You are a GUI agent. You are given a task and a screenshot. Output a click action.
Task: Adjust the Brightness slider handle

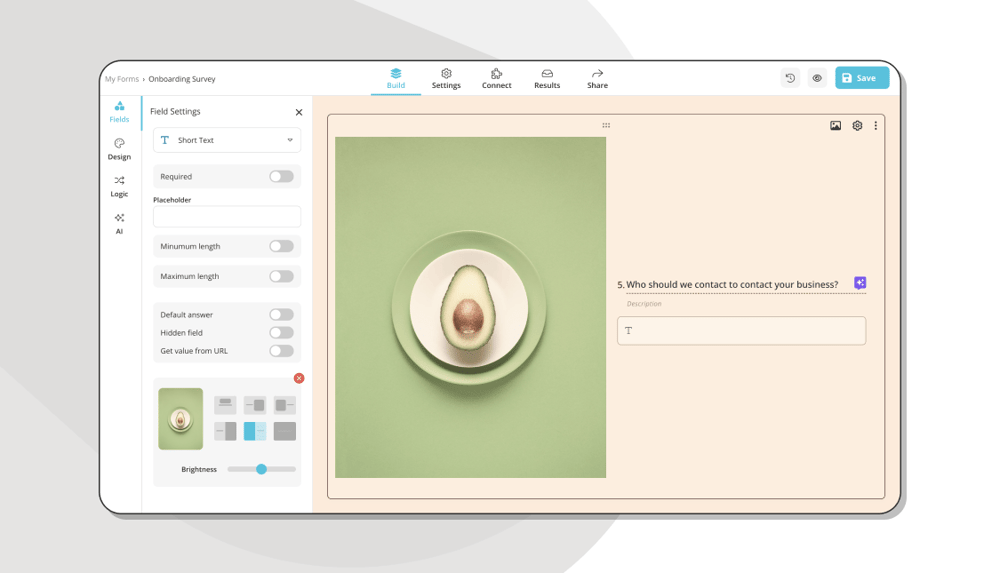[x=261, y=469]
